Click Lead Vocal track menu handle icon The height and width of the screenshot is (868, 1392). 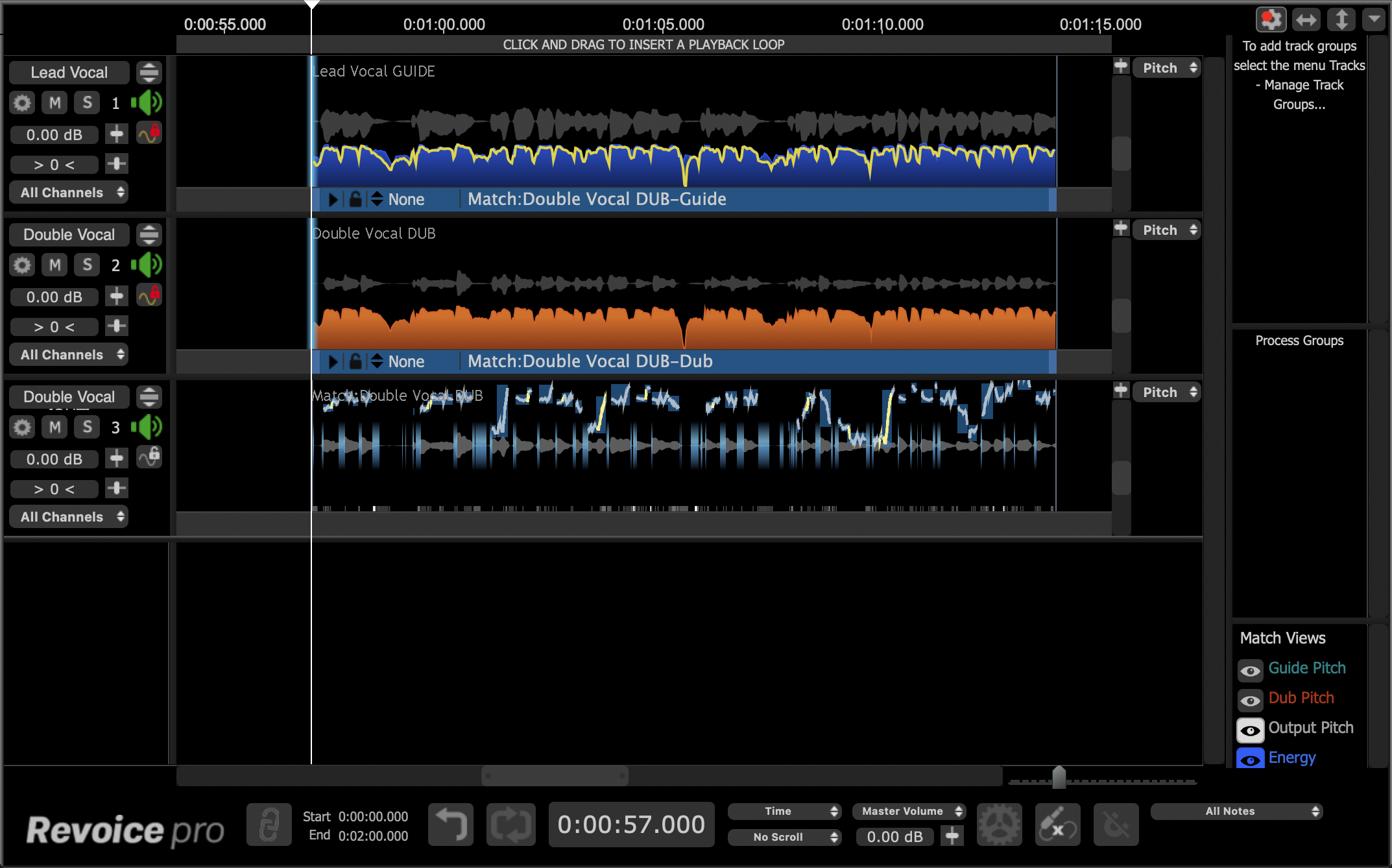(x=149, y=73)
